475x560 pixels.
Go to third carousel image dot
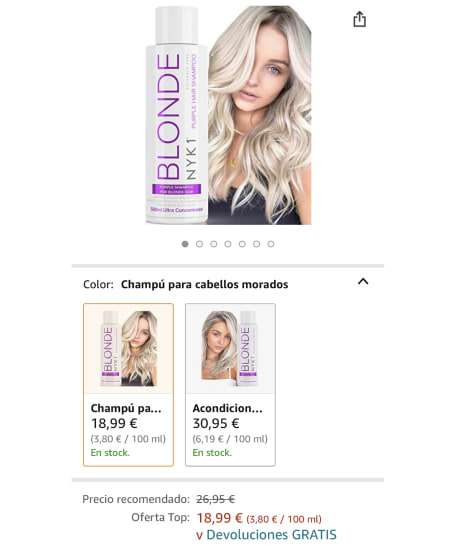pyautogui.click(x=214, y=244)
